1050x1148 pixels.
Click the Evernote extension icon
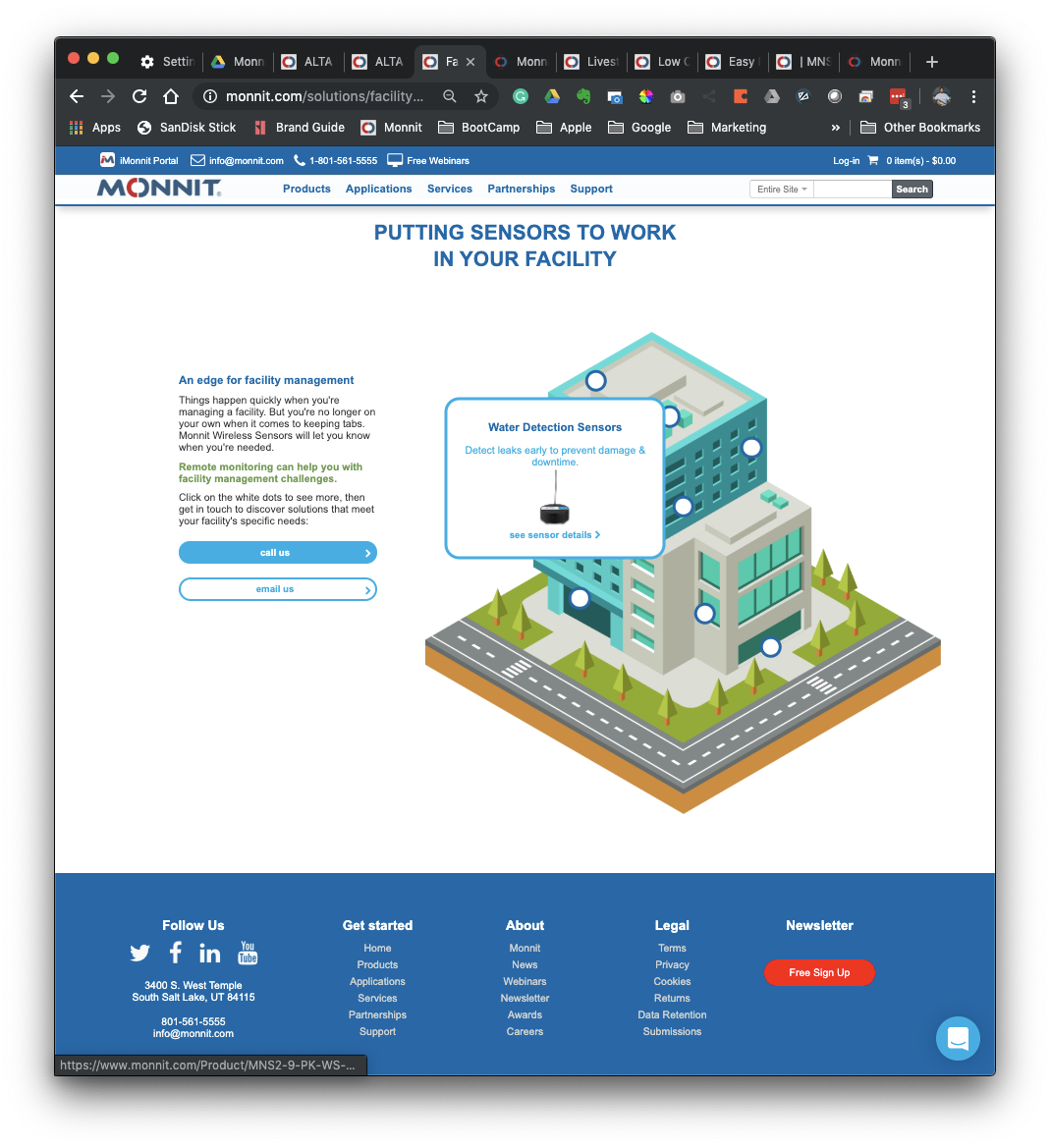tap(583, 96)
